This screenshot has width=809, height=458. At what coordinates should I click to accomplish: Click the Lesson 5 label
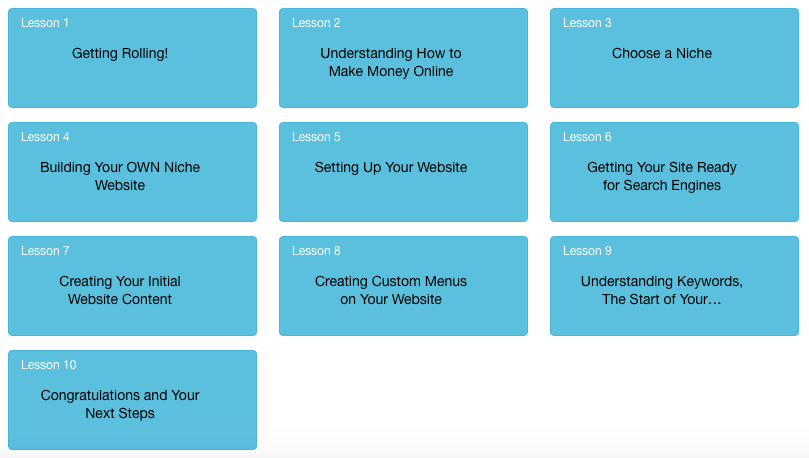pyautogui.click(x=316, y=137)
